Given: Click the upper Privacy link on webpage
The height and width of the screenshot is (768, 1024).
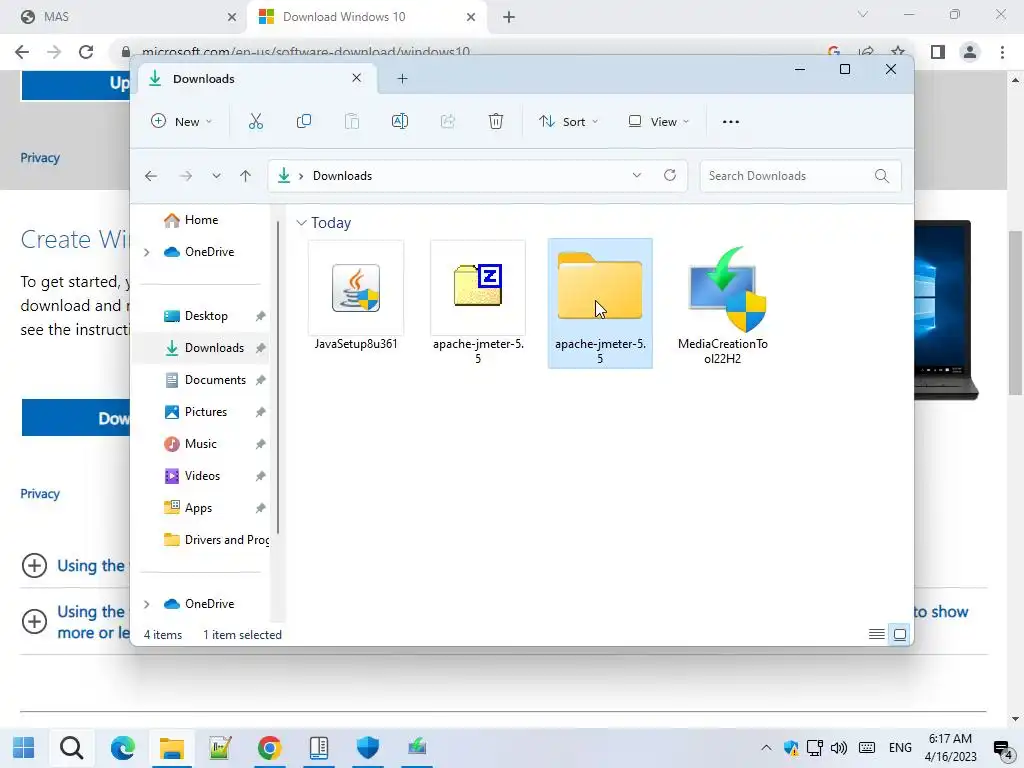Looking at the screenshot, I should [40, 158].
